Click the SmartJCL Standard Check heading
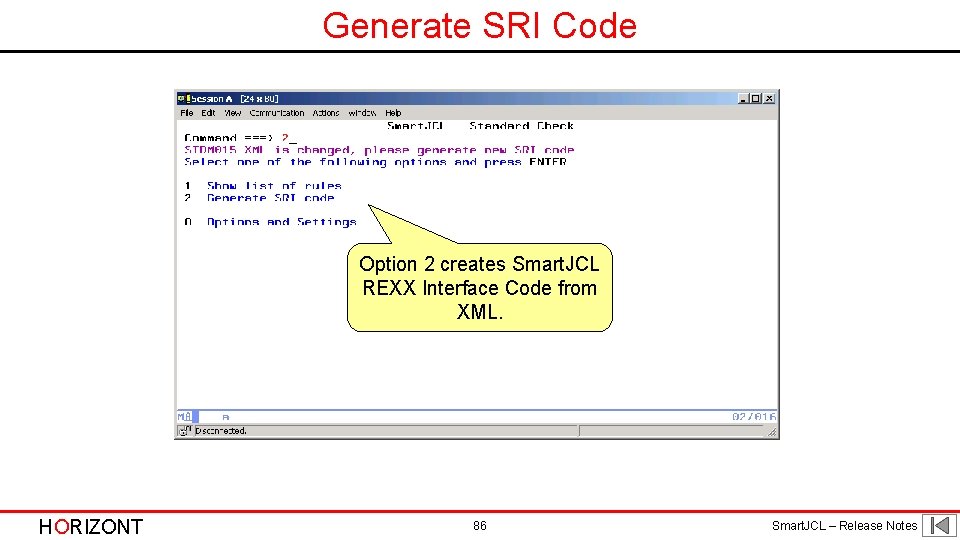The width and height of the screenshot is (960, 540). tap(480, 126)
